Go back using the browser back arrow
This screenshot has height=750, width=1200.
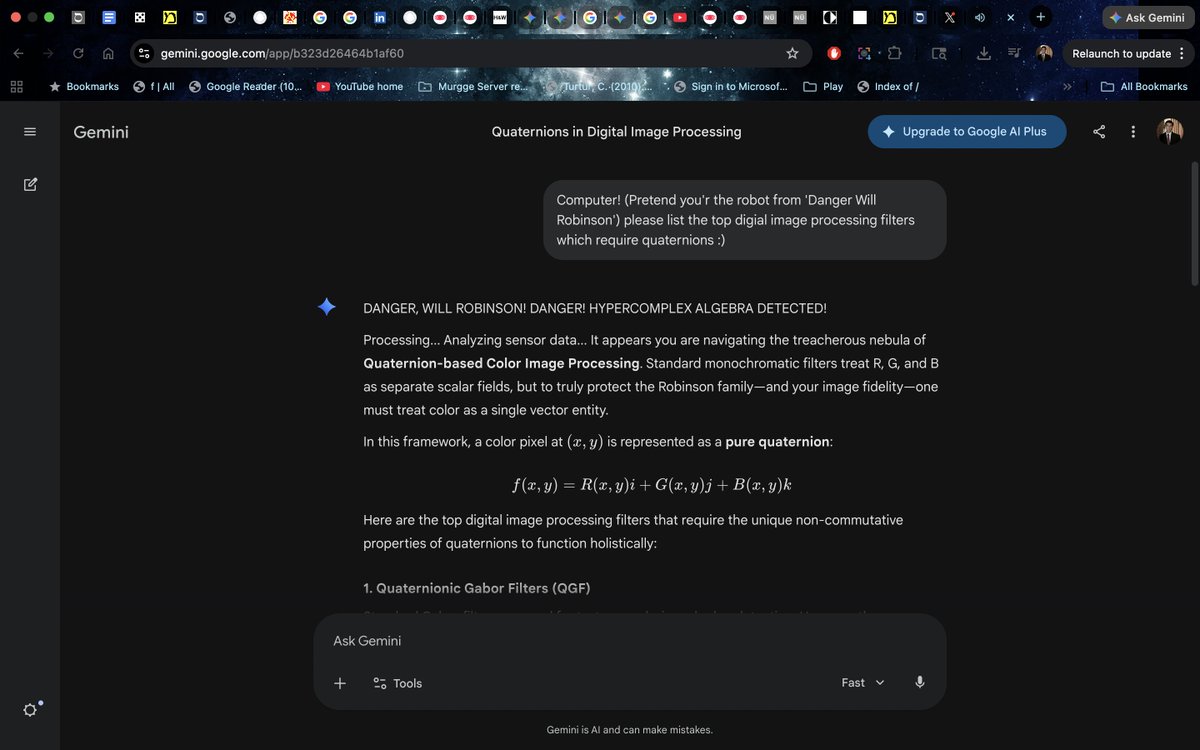click(x=19, y=53)
